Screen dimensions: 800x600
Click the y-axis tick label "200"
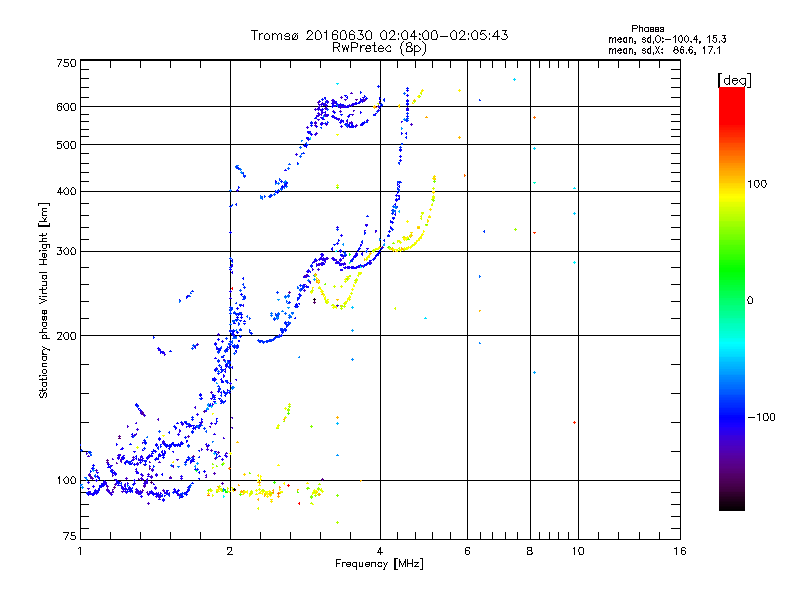(x=66, y=336)
